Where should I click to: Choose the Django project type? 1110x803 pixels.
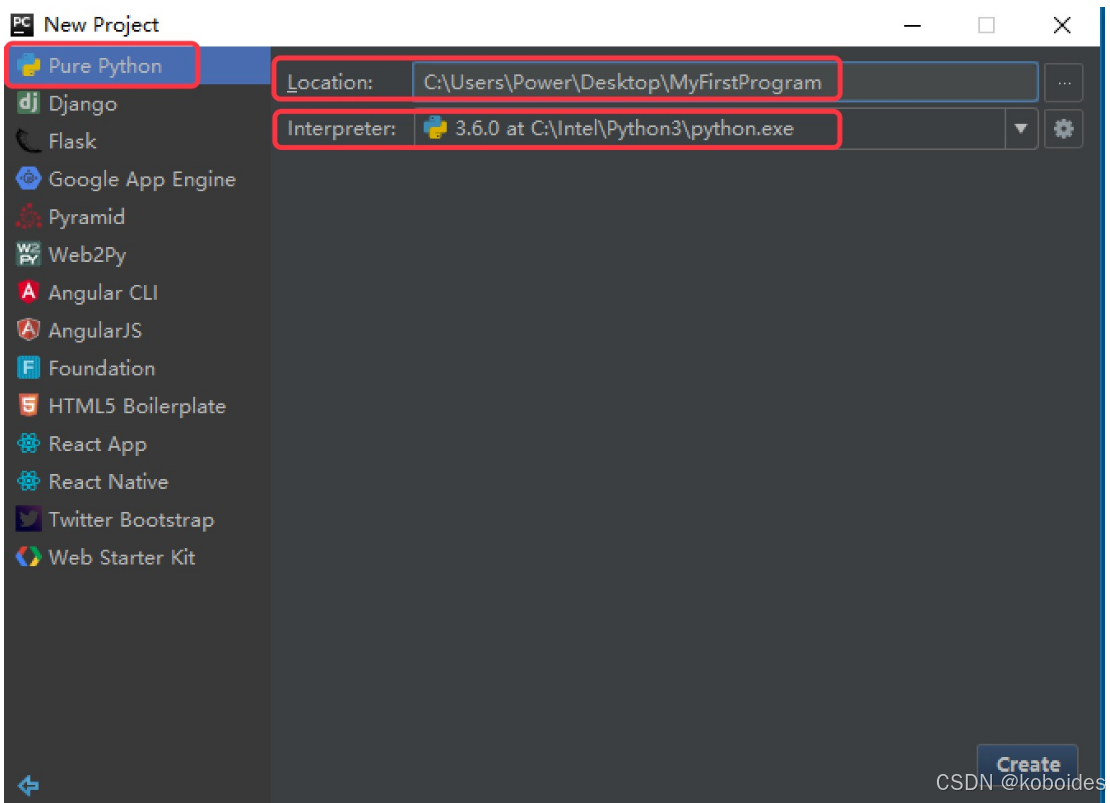coord(138,103)
